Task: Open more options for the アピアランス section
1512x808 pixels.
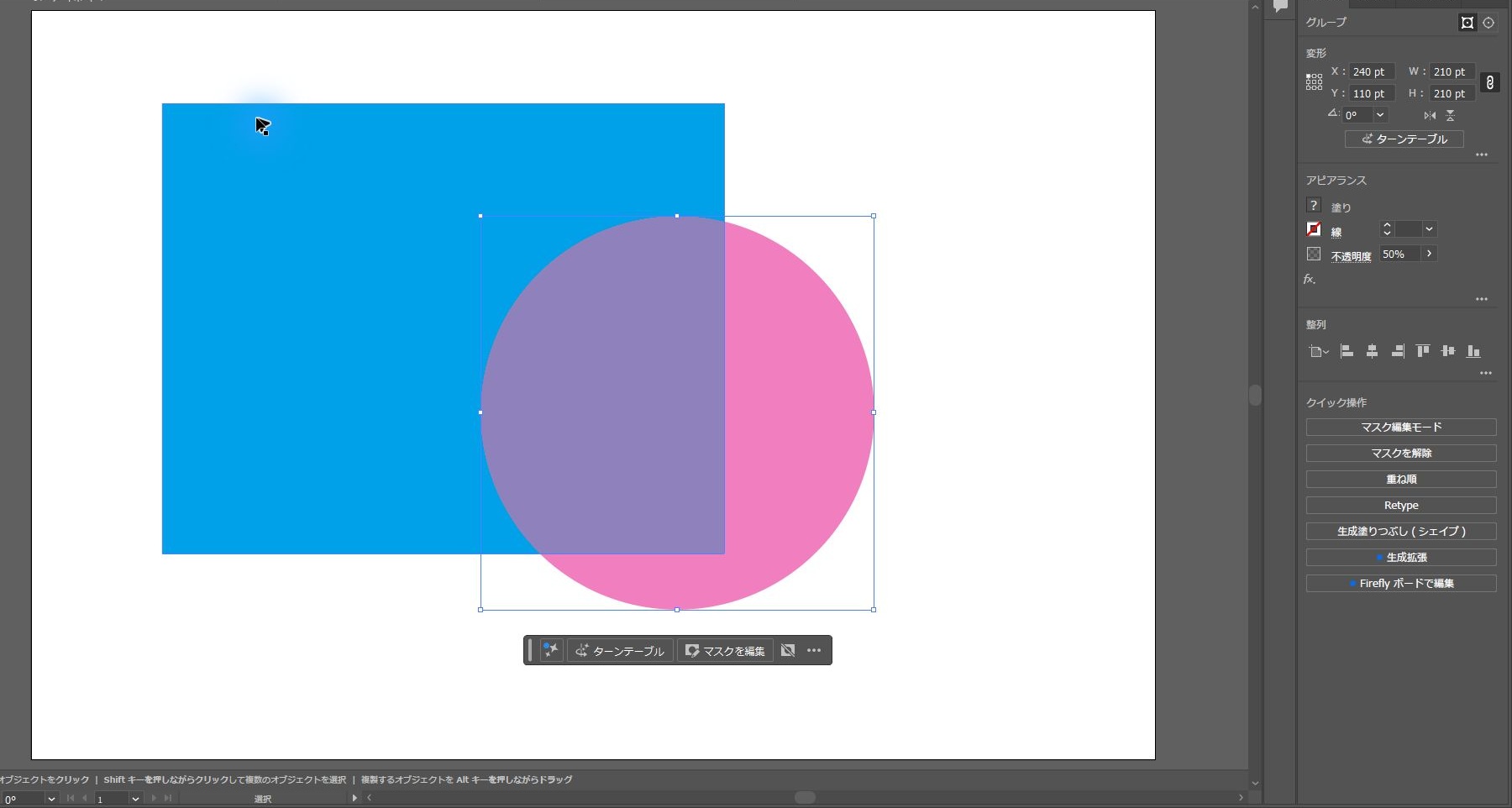Action: point(1482,299)
